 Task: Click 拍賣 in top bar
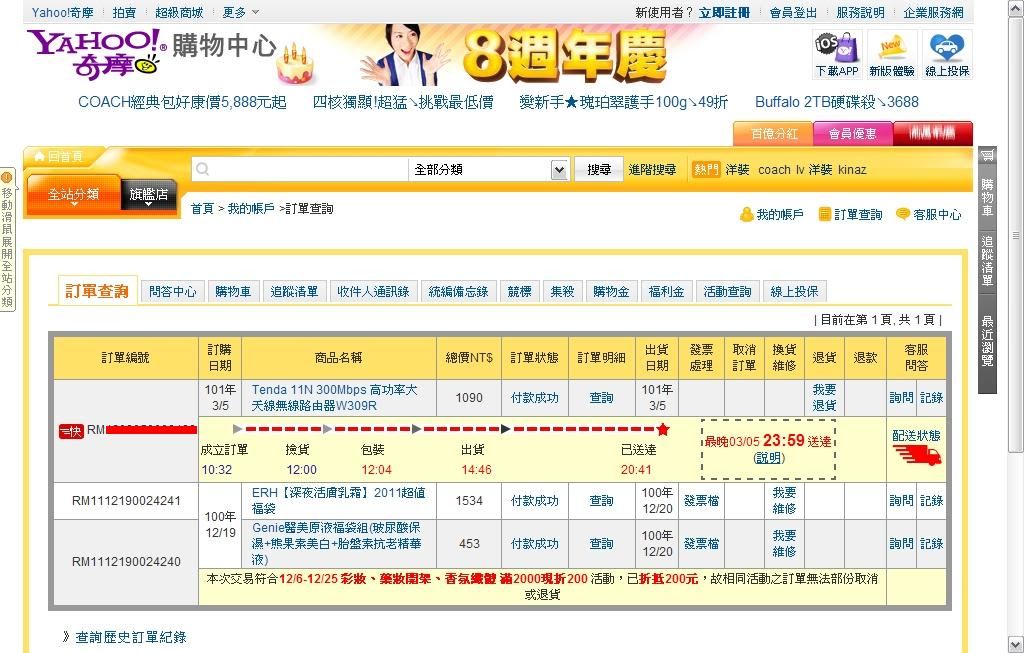(124, 12)
